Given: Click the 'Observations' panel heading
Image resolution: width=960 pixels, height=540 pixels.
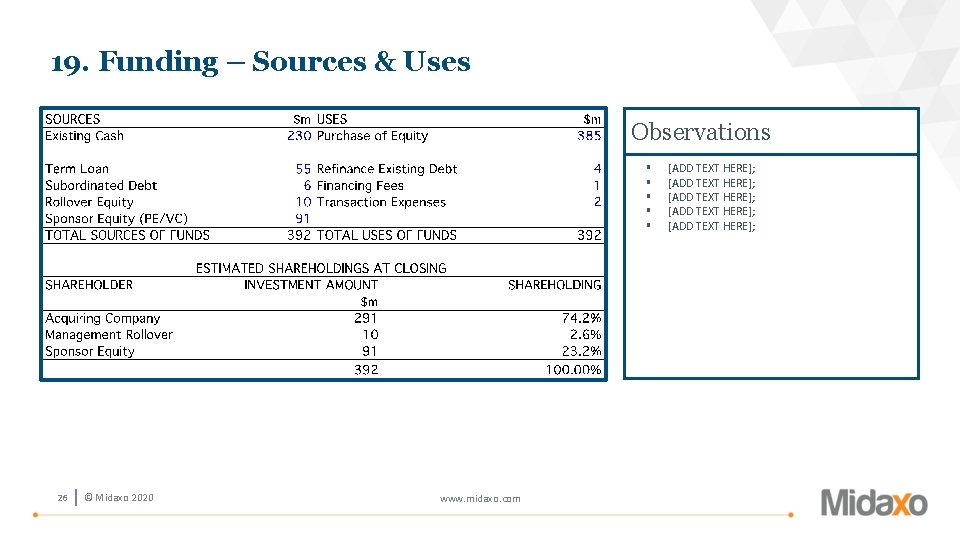Looking at the screenshot, I should [x=700, y=132].
